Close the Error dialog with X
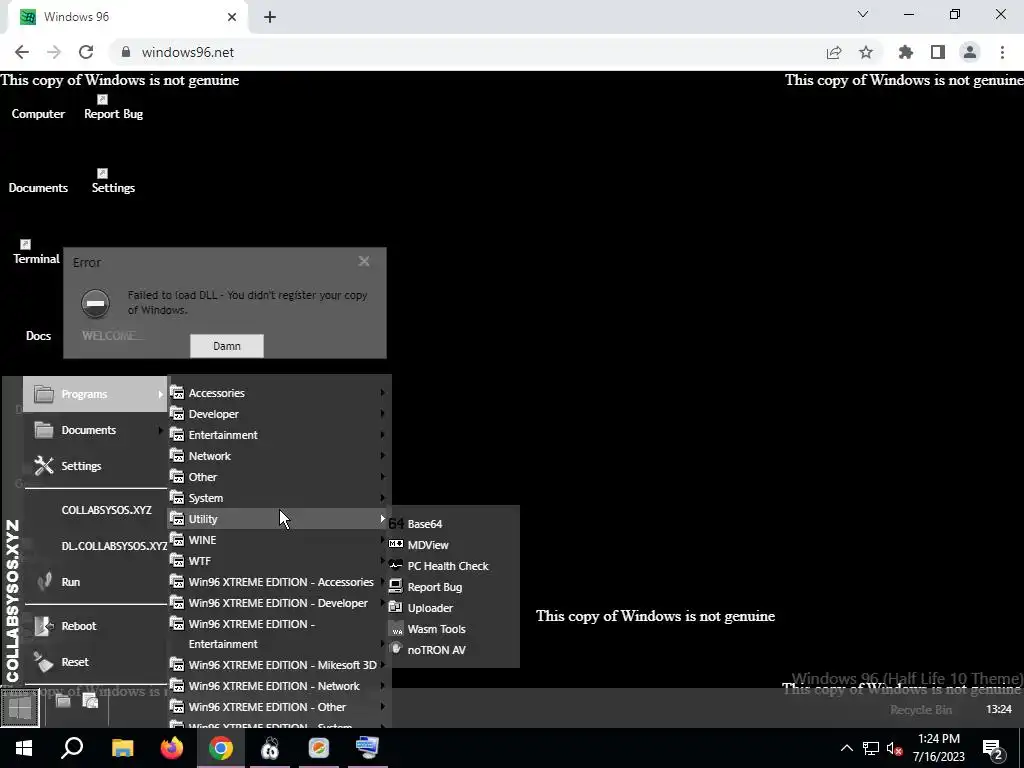The image size is (1024, 768). tap(364, 261)
